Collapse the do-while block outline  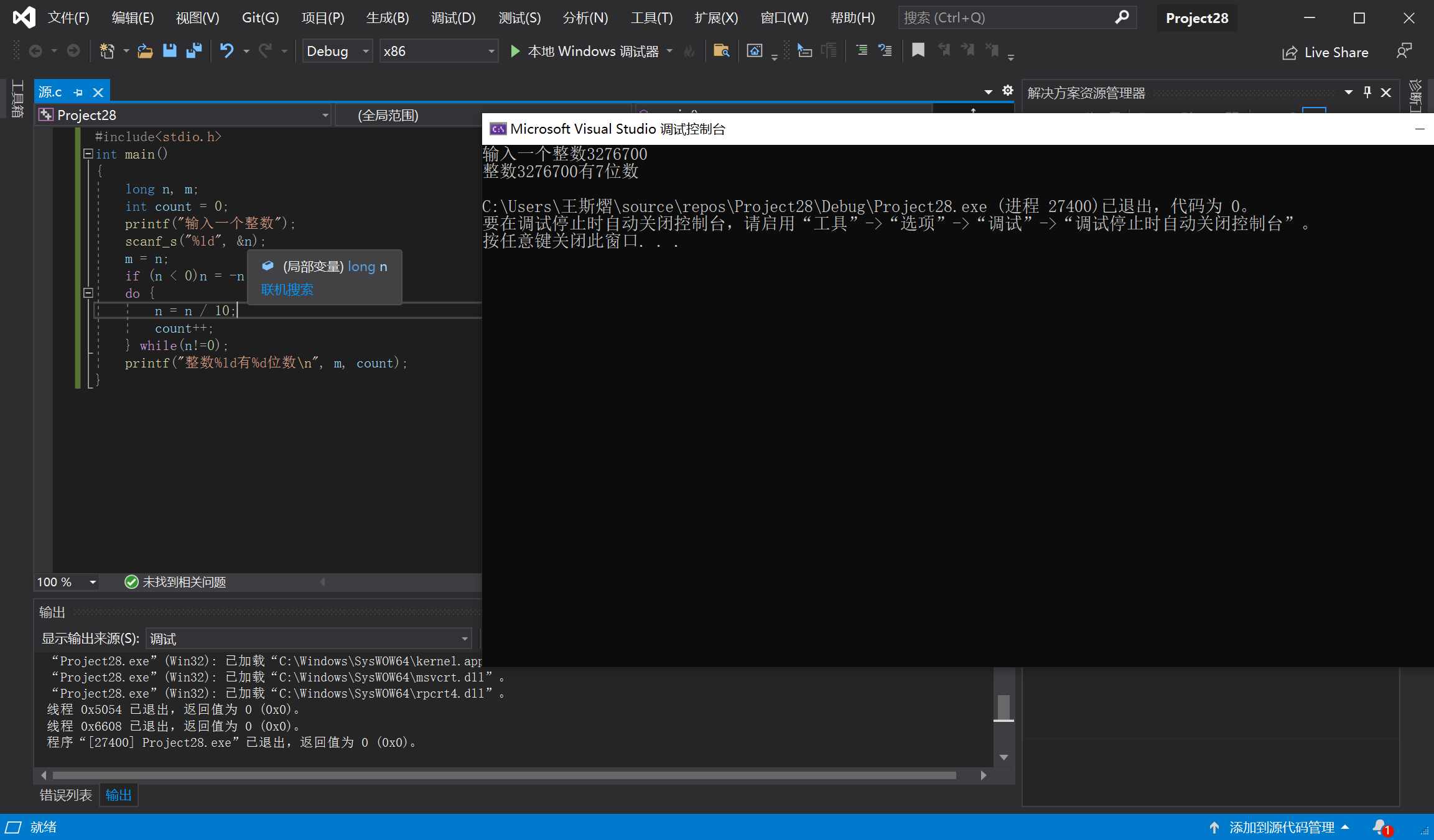click(x=88, y=293)
